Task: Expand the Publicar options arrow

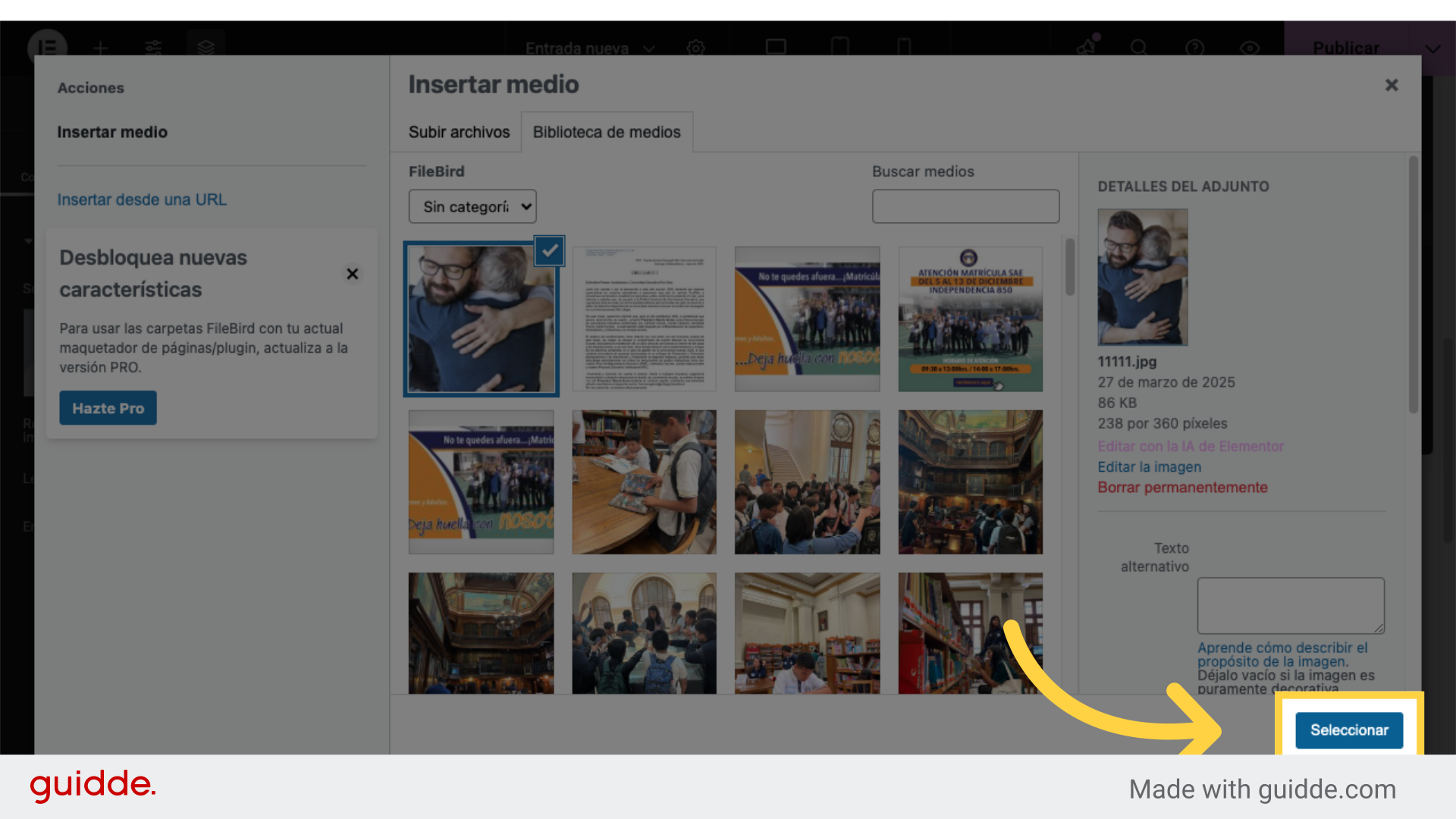Action: point(1432,48)
